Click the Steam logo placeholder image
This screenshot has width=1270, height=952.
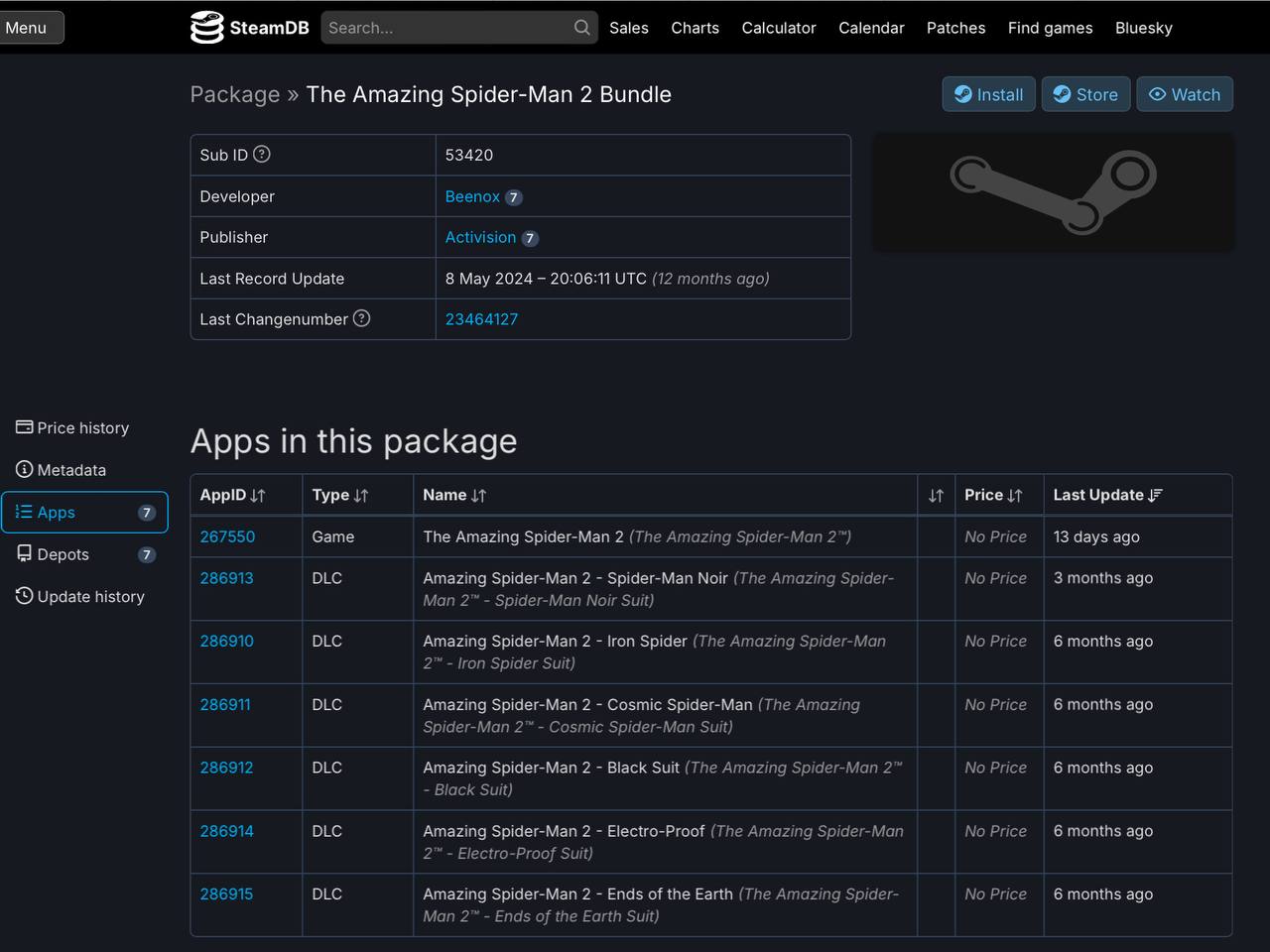point(1053,192)
